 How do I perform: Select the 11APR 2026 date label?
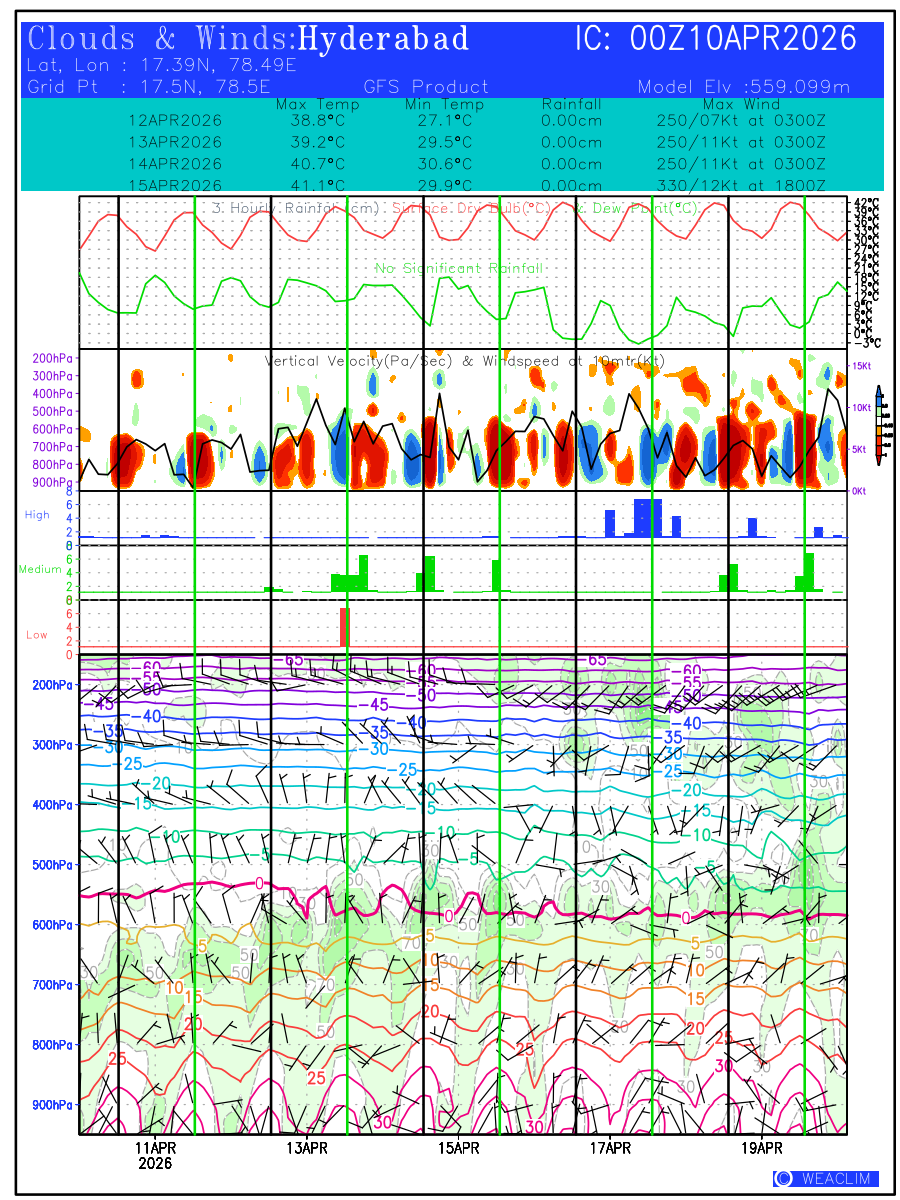click(x=155, y=1155)
